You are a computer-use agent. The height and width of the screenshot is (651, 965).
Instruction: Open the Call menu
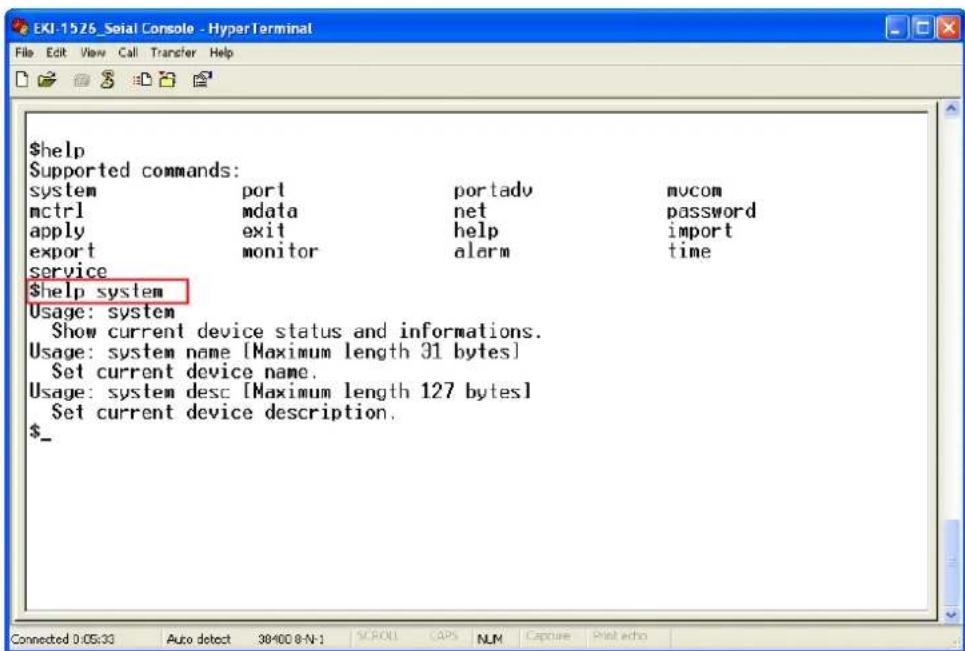click(x=128, y=53)
